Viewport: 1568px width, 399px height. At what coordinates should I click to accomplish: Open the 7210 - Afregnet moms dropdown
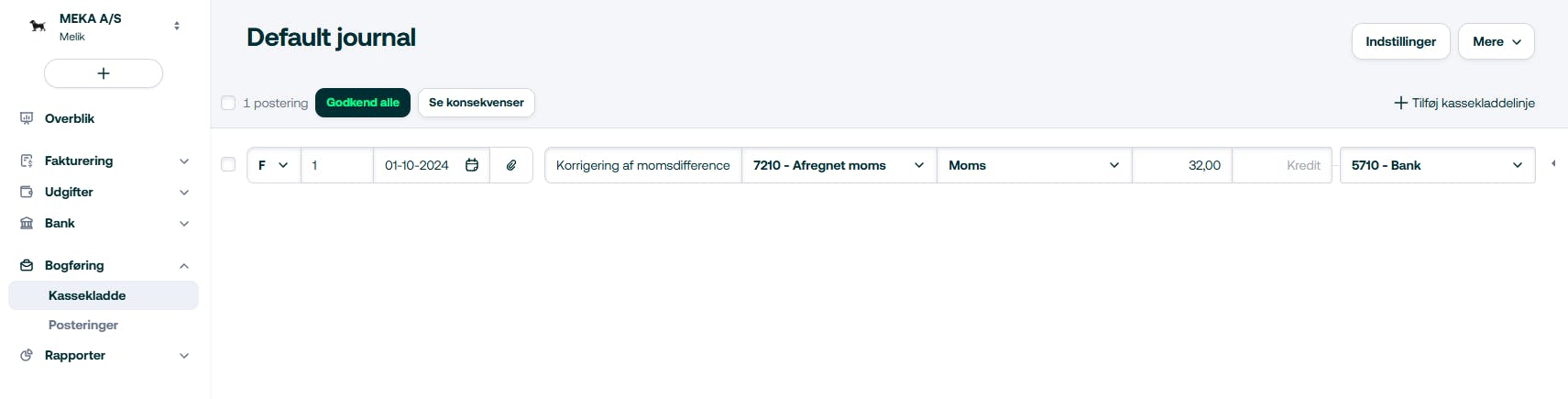839,165
